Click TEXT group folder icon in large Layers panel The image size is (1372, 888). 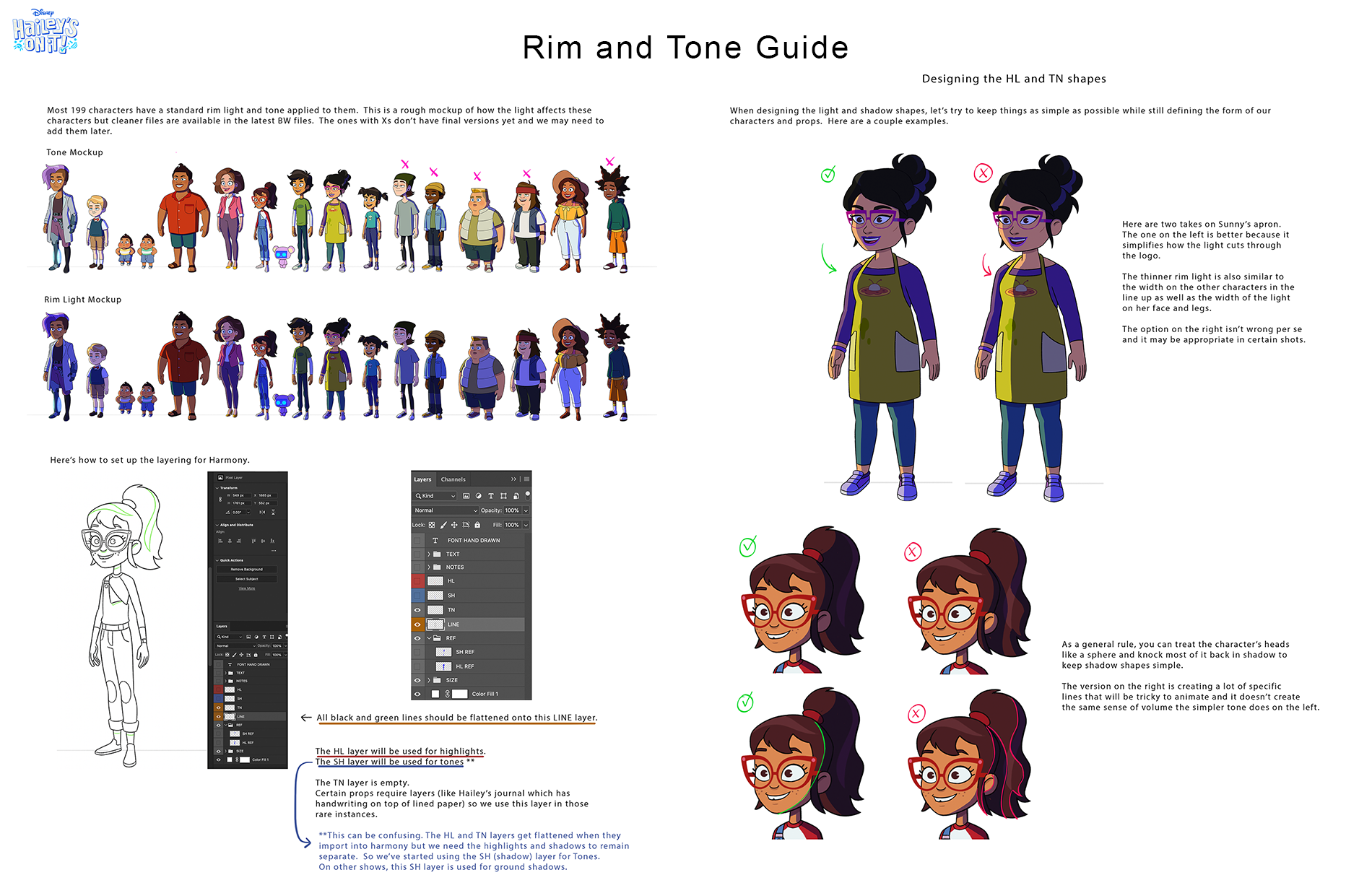point(437,554)
